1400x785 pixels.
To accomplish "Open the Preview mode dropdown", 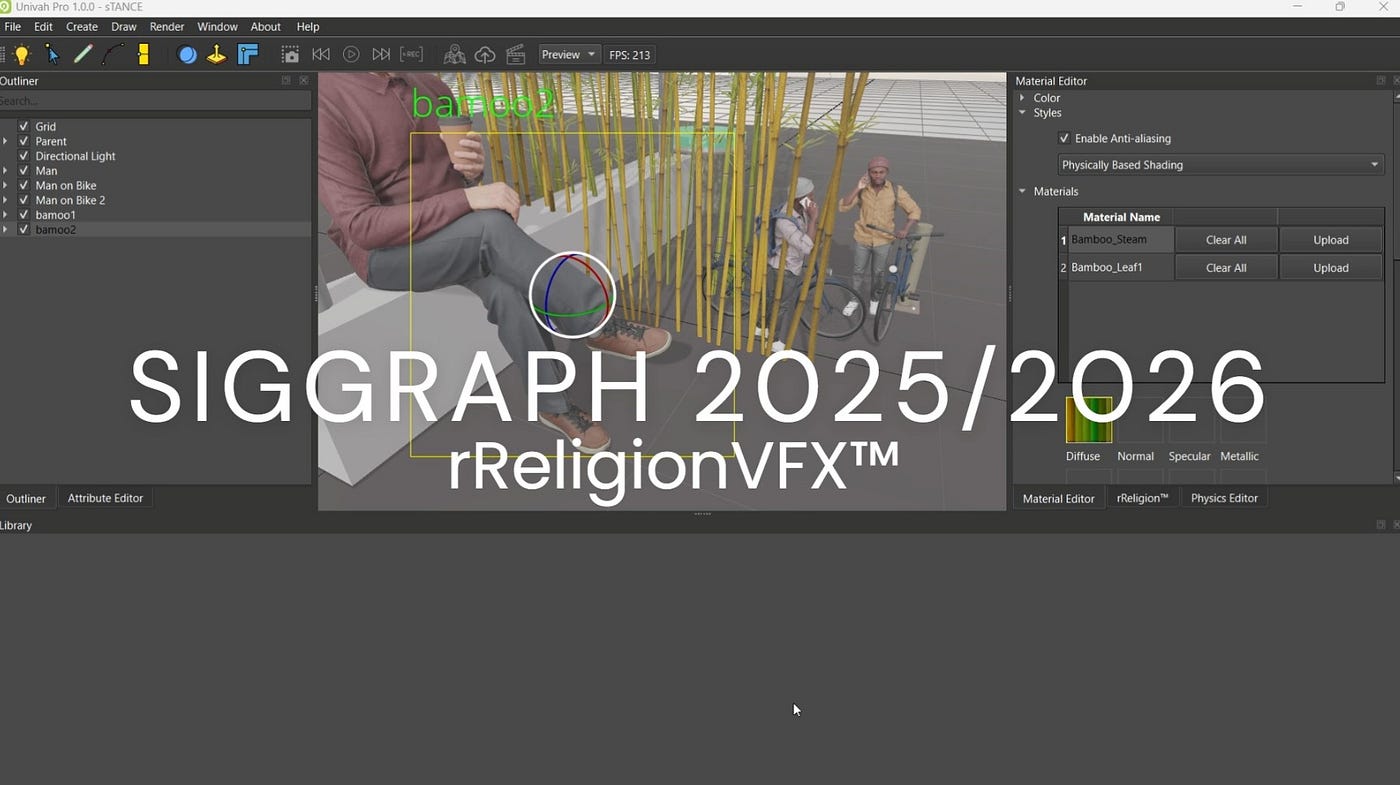I will pyautogui.click(x=568, y=55).
